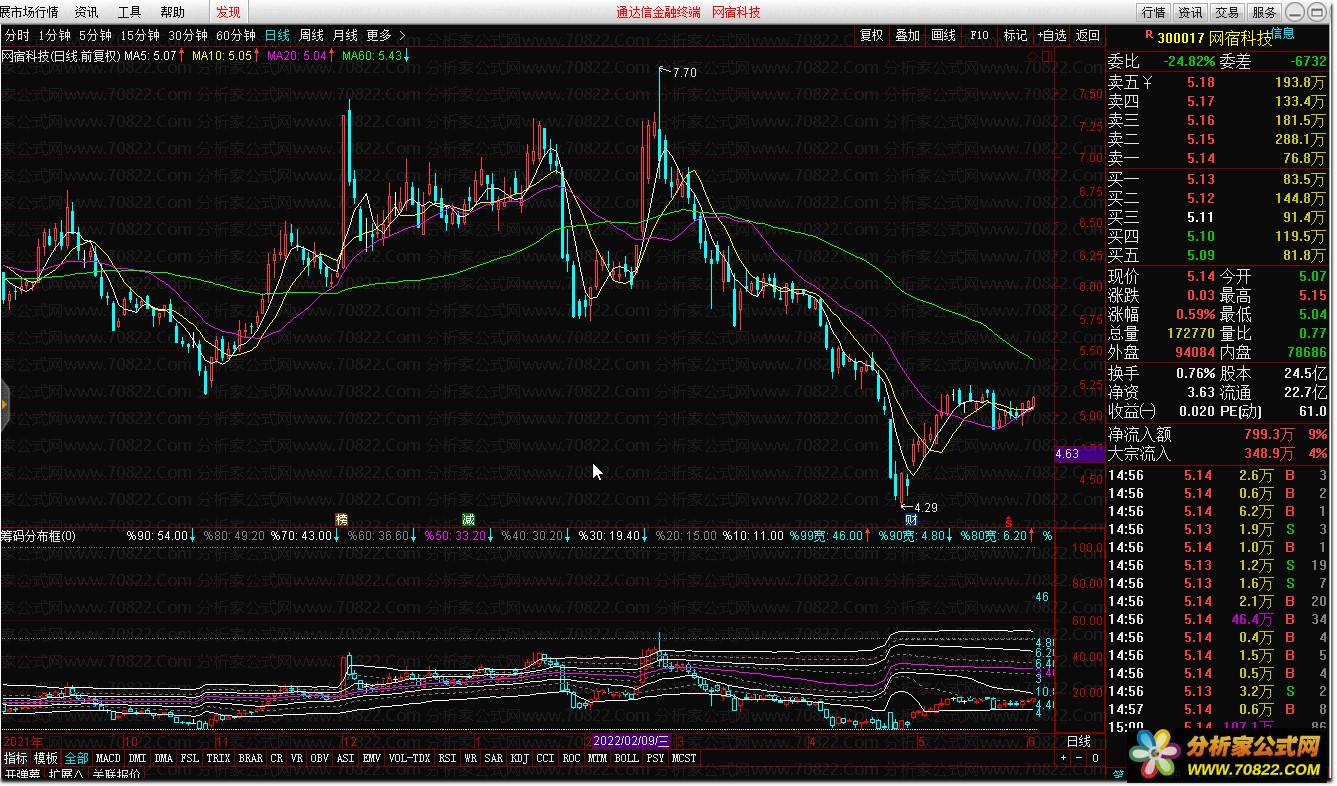Image resolution: width=1337 pixels, height=786 pixels.
Task: Switch to 分时 time-sharing chart
Action: tap(17, 35)
